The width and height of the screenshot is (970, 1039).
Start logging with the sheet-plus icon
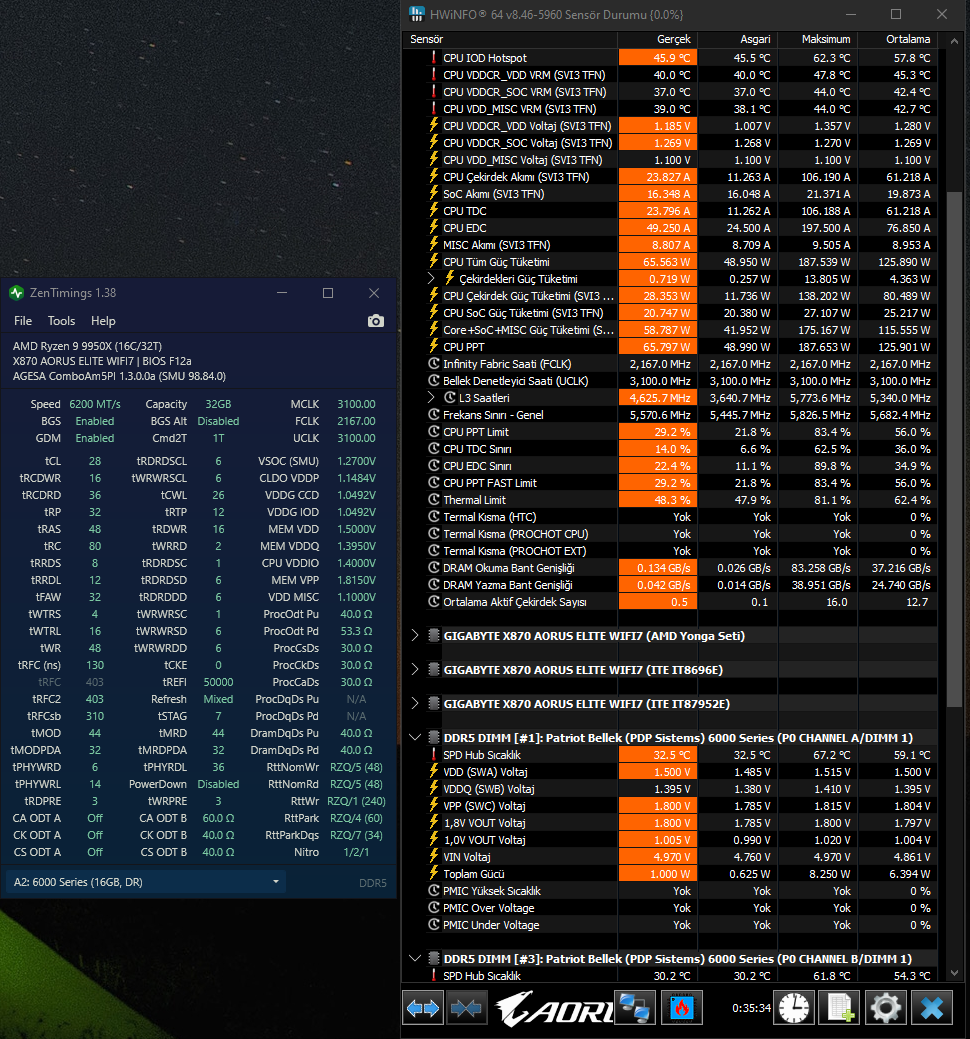[839, 1009]
